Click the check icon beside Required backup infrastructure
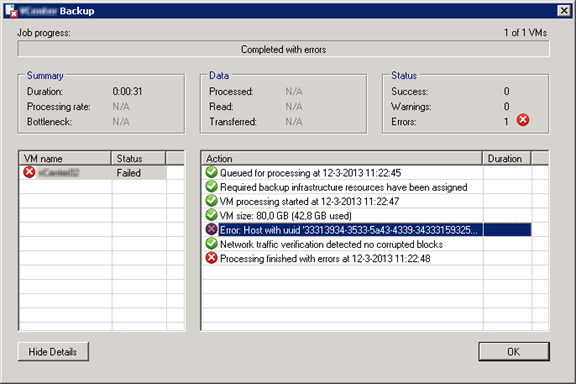This screenshot has width=576, height=384. (x=212, y=186)
